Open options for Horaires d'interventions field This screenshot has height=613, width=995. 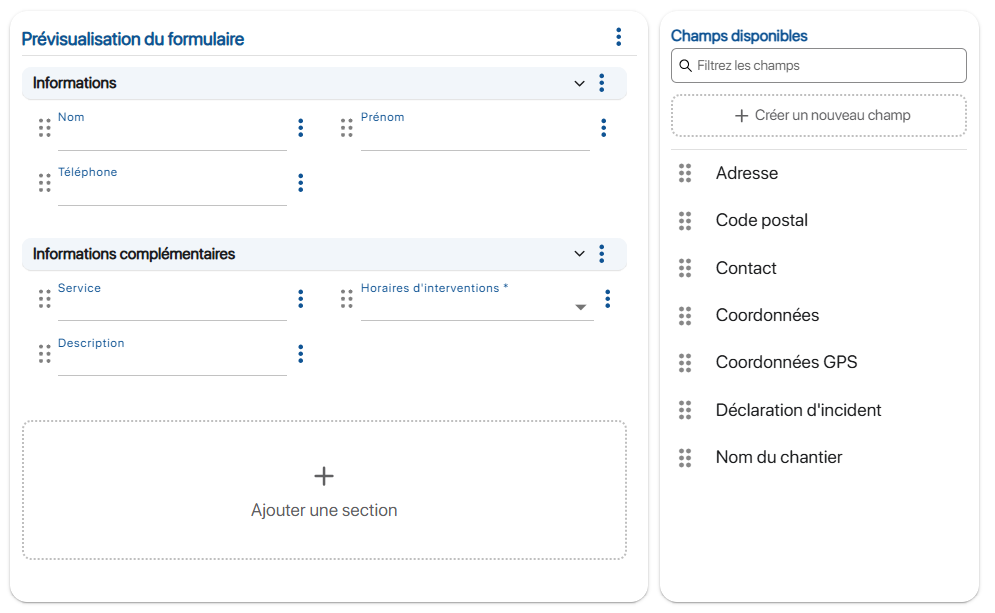coord(608,299)
